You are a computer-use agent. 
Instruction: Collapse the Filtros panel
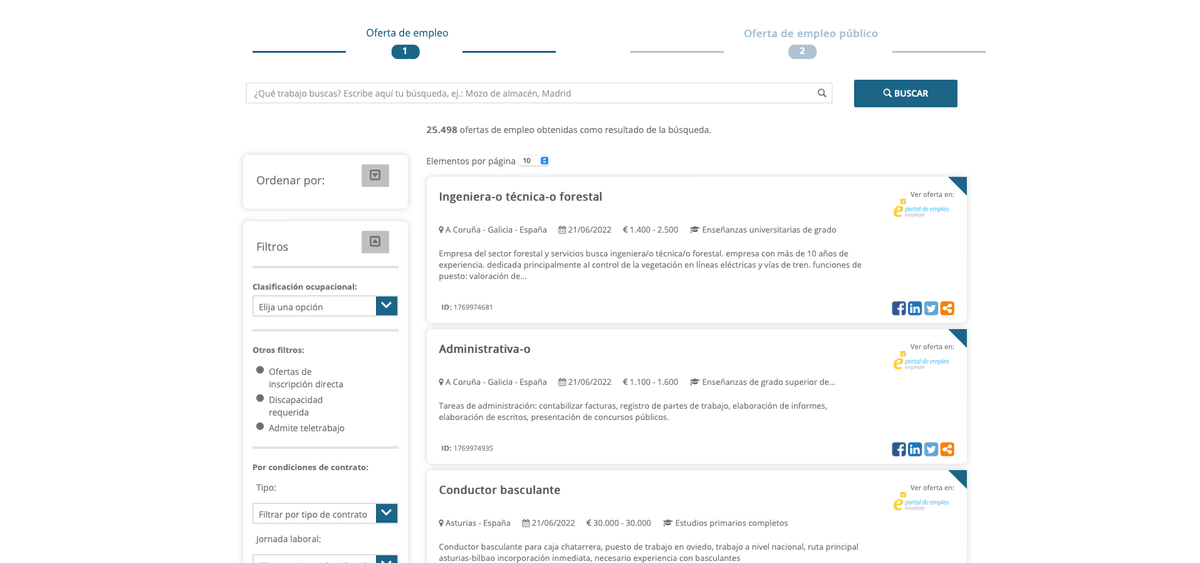click(x=375, y=242)
